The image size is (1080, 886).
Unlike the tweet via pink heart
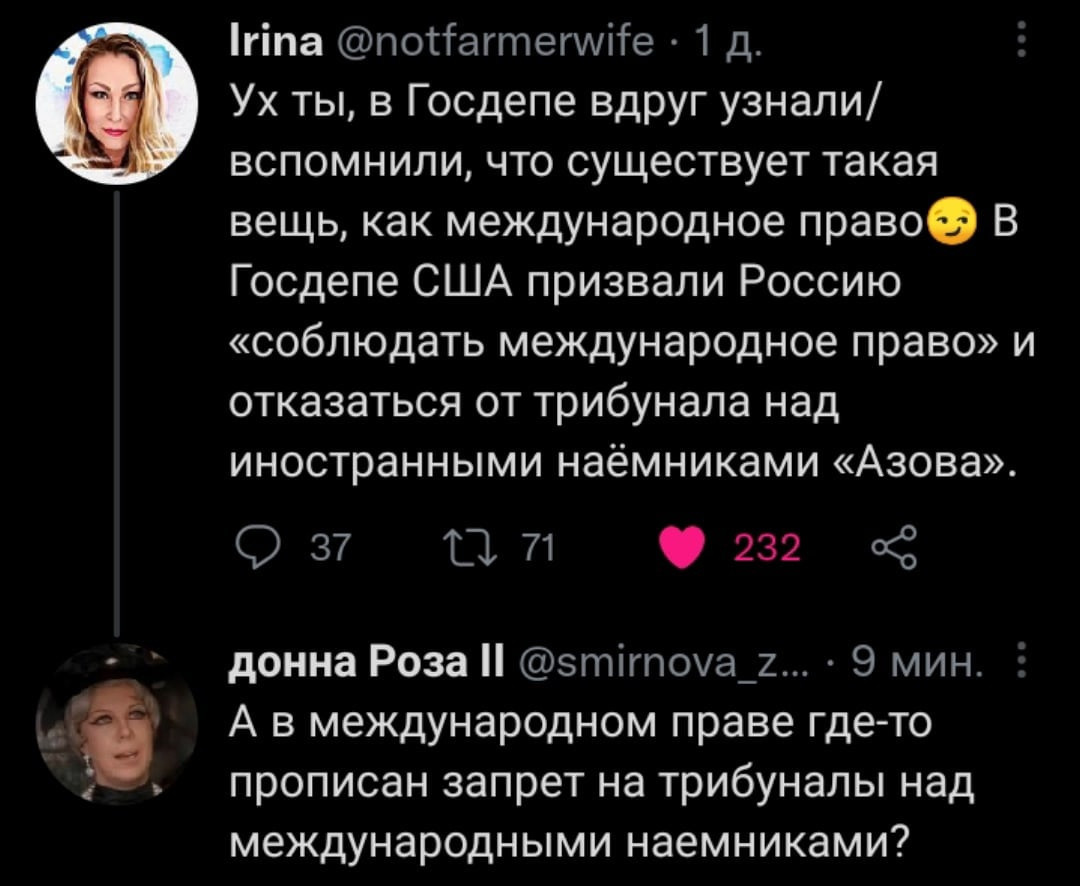(685, 548)
